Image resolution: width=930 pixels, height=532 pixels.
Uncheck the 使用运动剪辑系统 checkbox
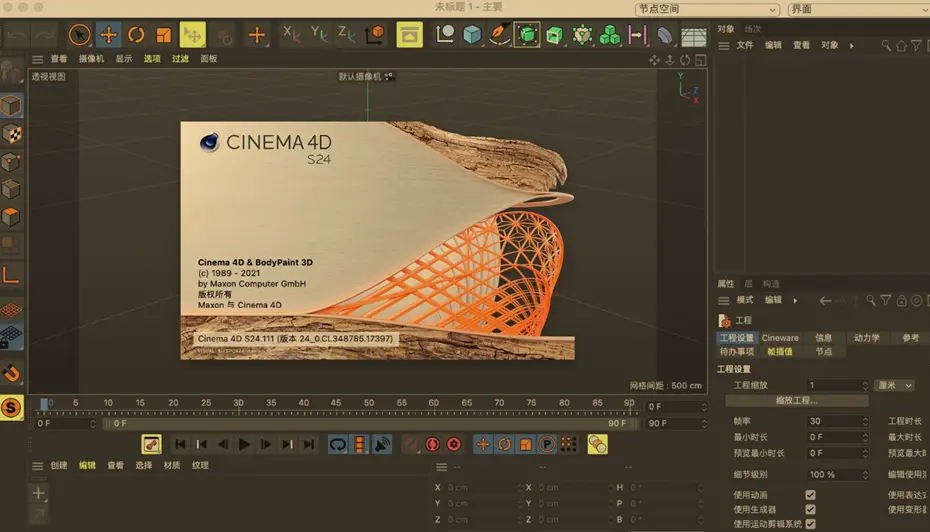tap(810, 524)
